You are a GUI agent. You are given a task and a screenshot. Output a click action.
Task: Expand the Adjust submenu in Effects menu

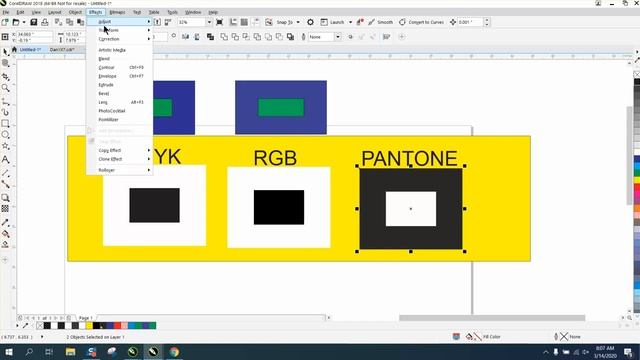click(120, 21)
